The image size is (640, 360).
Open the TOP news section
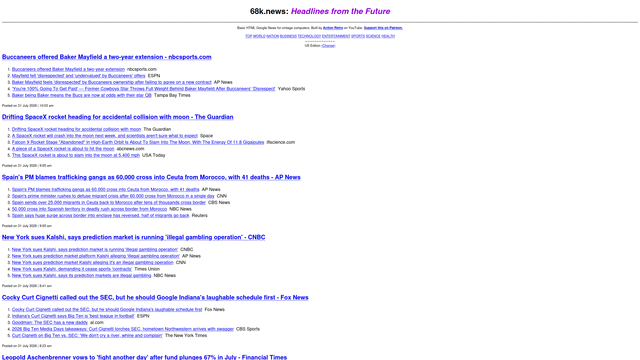tap(249, 36)
